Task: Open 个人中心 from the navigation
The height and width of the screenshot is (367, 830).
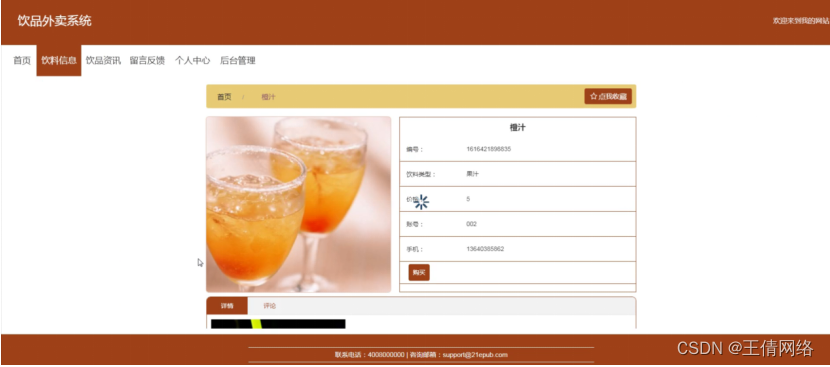Action: tap(193, 60)
